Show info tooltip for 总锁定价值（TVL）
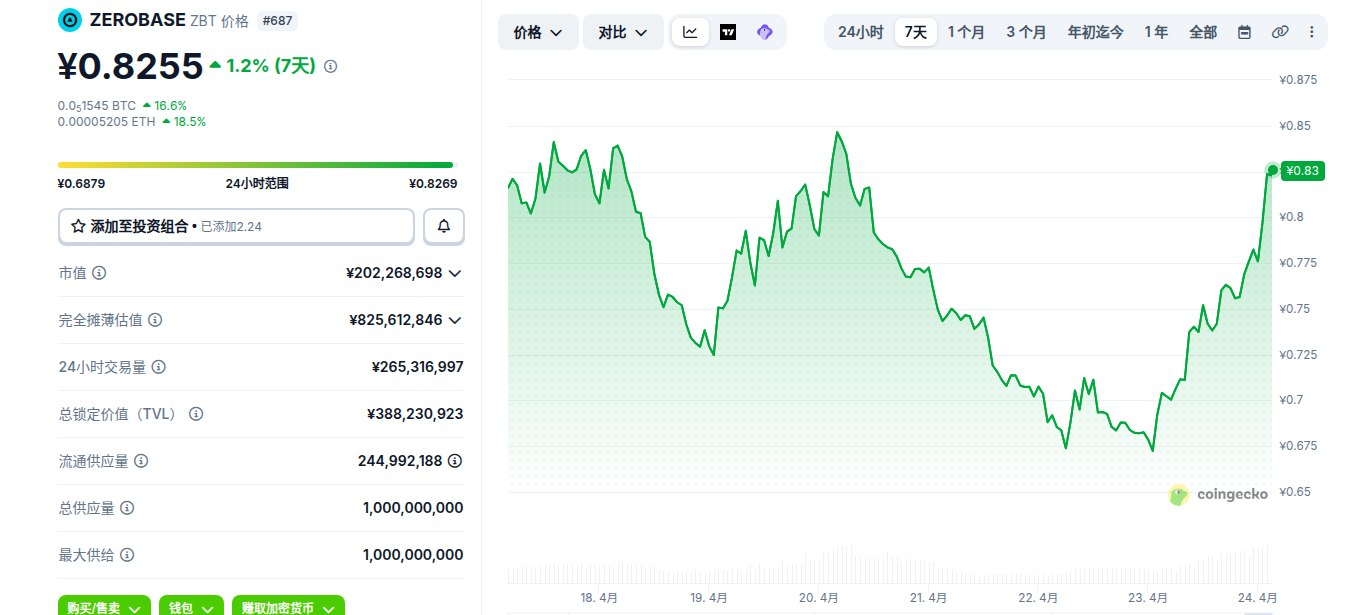1360x615 pixels. (x=196, y=414)
